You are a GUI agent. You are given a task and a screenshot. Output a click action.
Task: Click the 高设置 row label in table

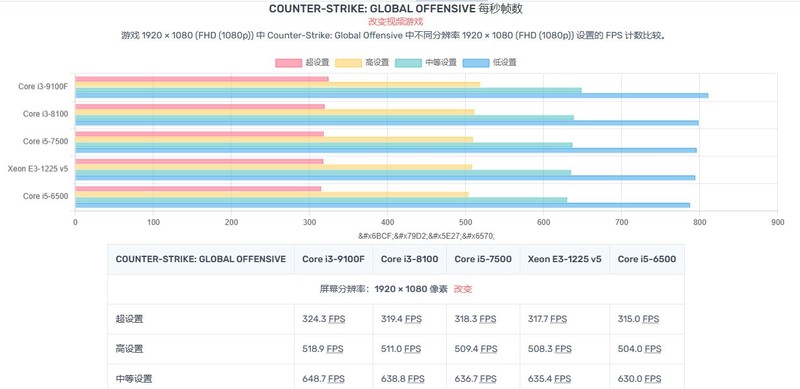[130, 349]
